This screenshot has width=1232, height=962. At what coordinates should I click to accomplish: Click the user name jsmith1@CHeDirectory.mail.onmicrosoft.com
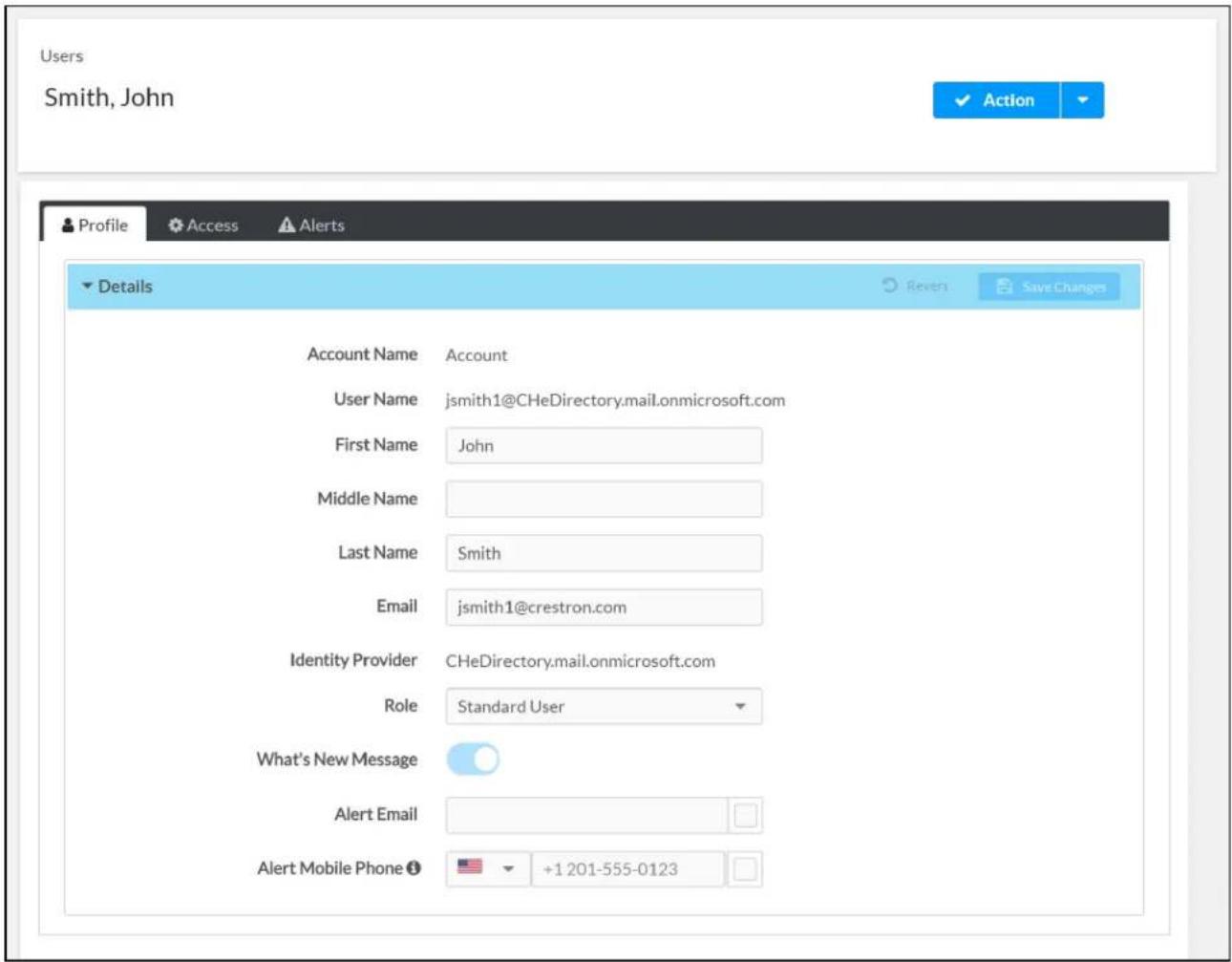click(615, 400)
